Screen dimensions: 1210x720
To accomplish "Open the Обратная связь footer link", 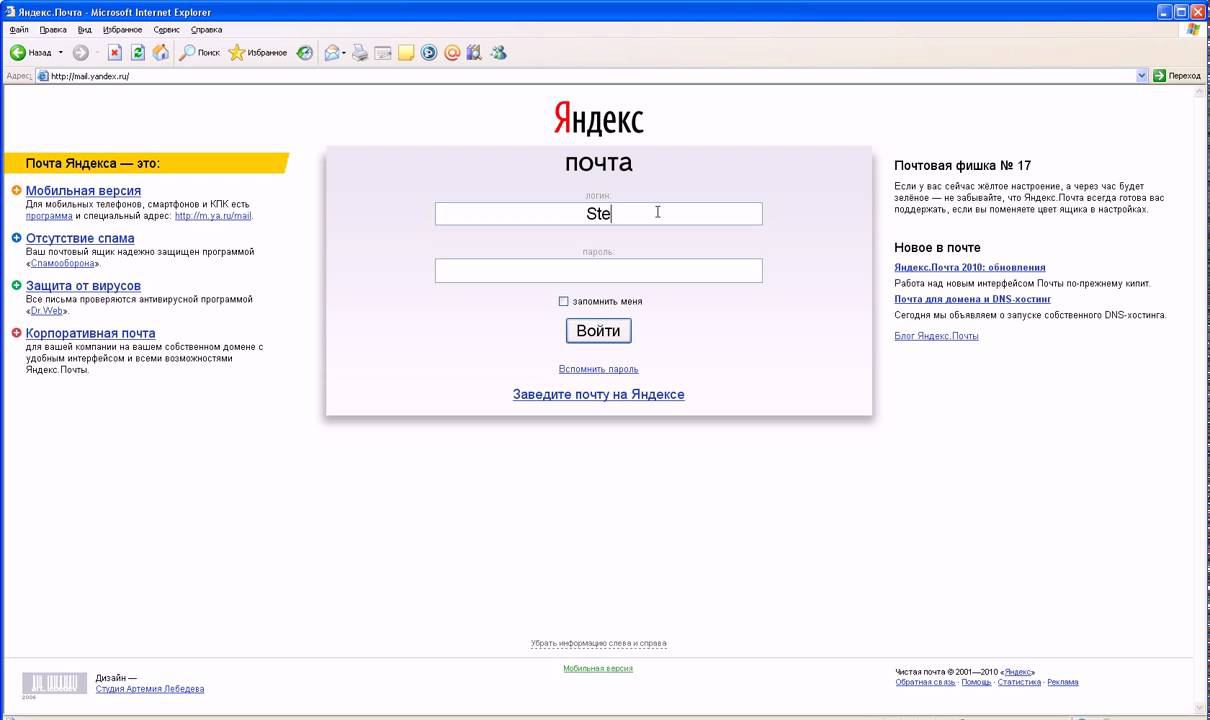I will point(926,683).
